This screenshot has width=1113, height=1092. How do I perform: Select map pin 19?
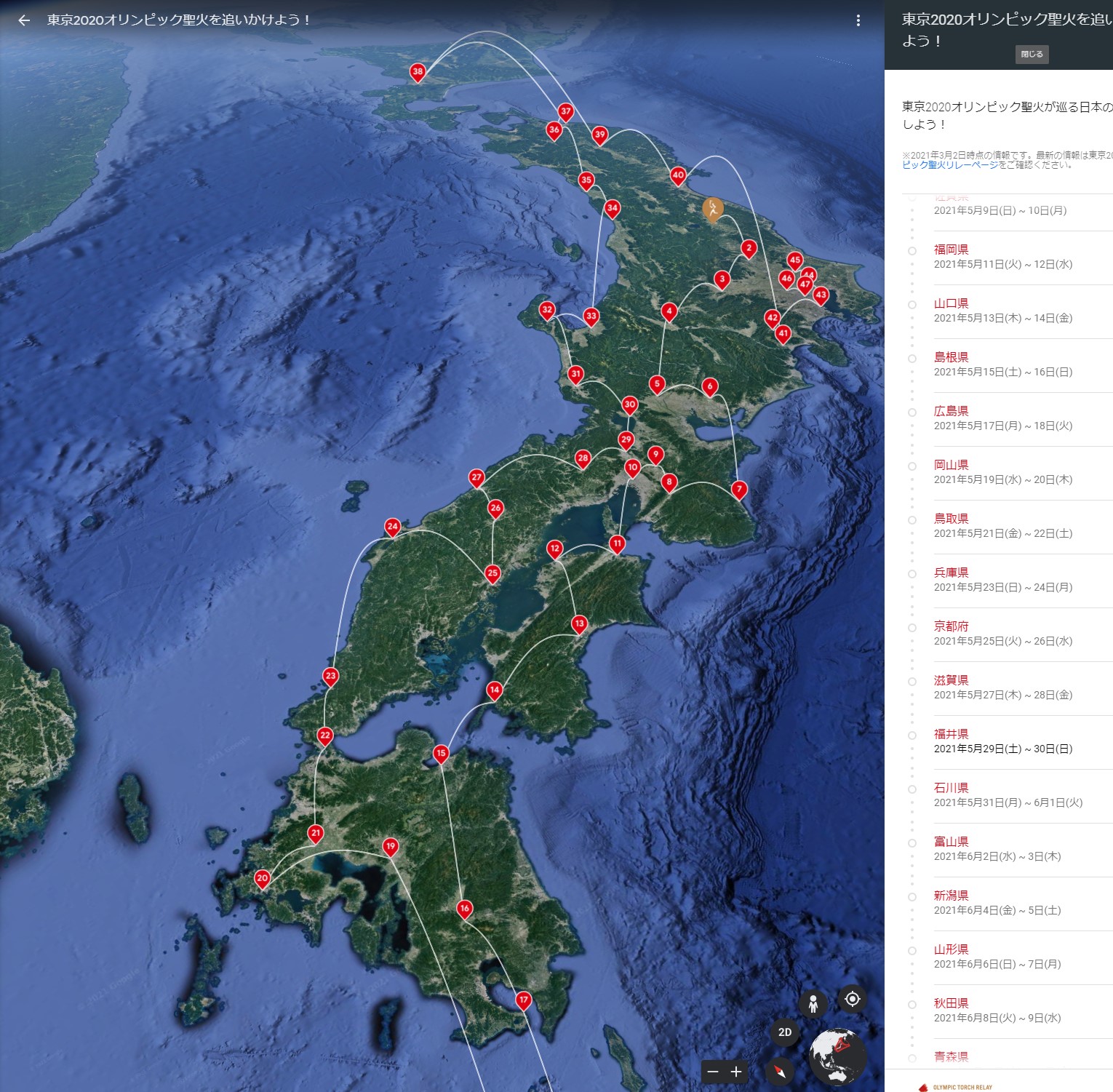pyautogui.click(x=391, y=847)
